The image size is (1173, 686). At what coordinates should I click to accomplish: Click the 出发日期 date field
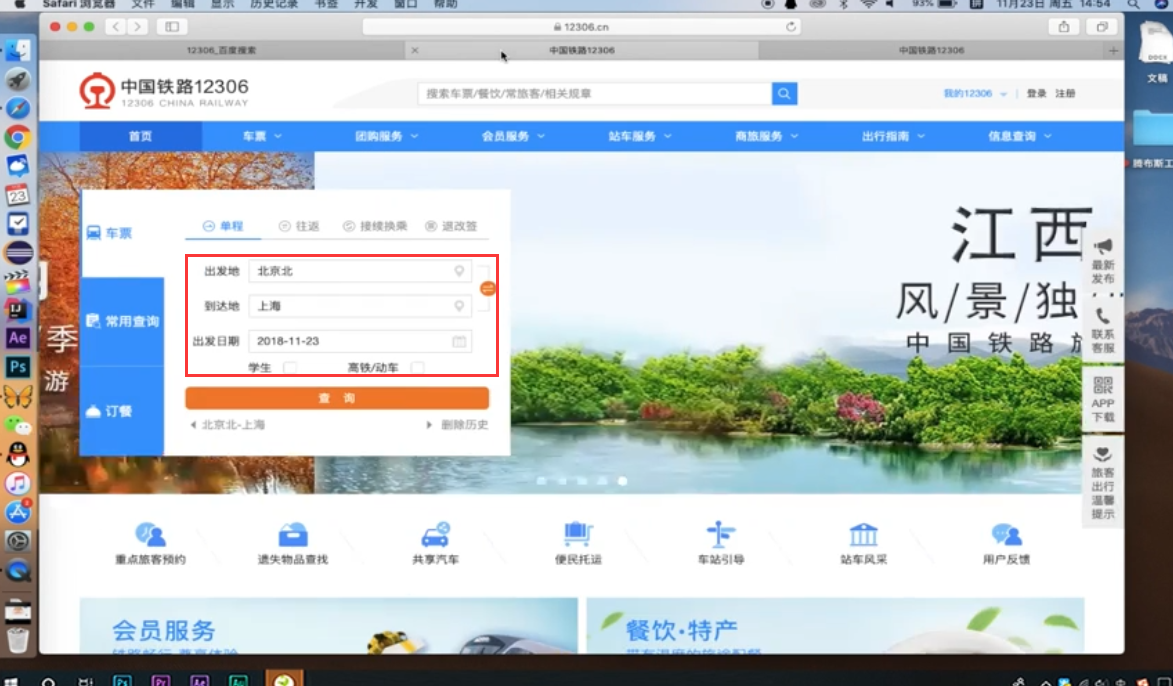pyautogui.click(x=360, y=341)
